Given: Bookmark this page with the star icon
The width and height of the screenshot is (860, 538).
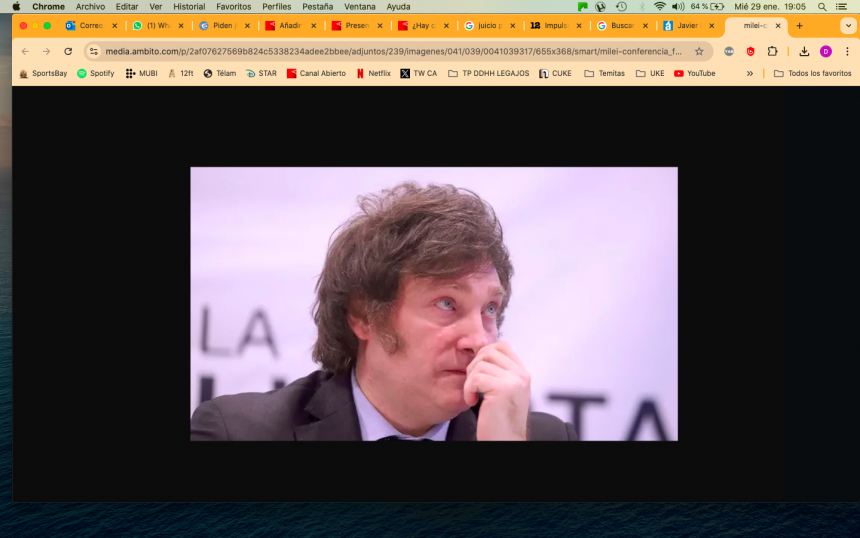Looking at the screenshot, I should tap(699, 51).
